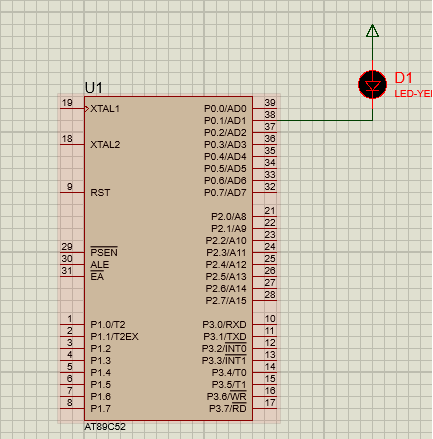Click pin number 21 on U1
433x439 pixels.
pos(270,211)
